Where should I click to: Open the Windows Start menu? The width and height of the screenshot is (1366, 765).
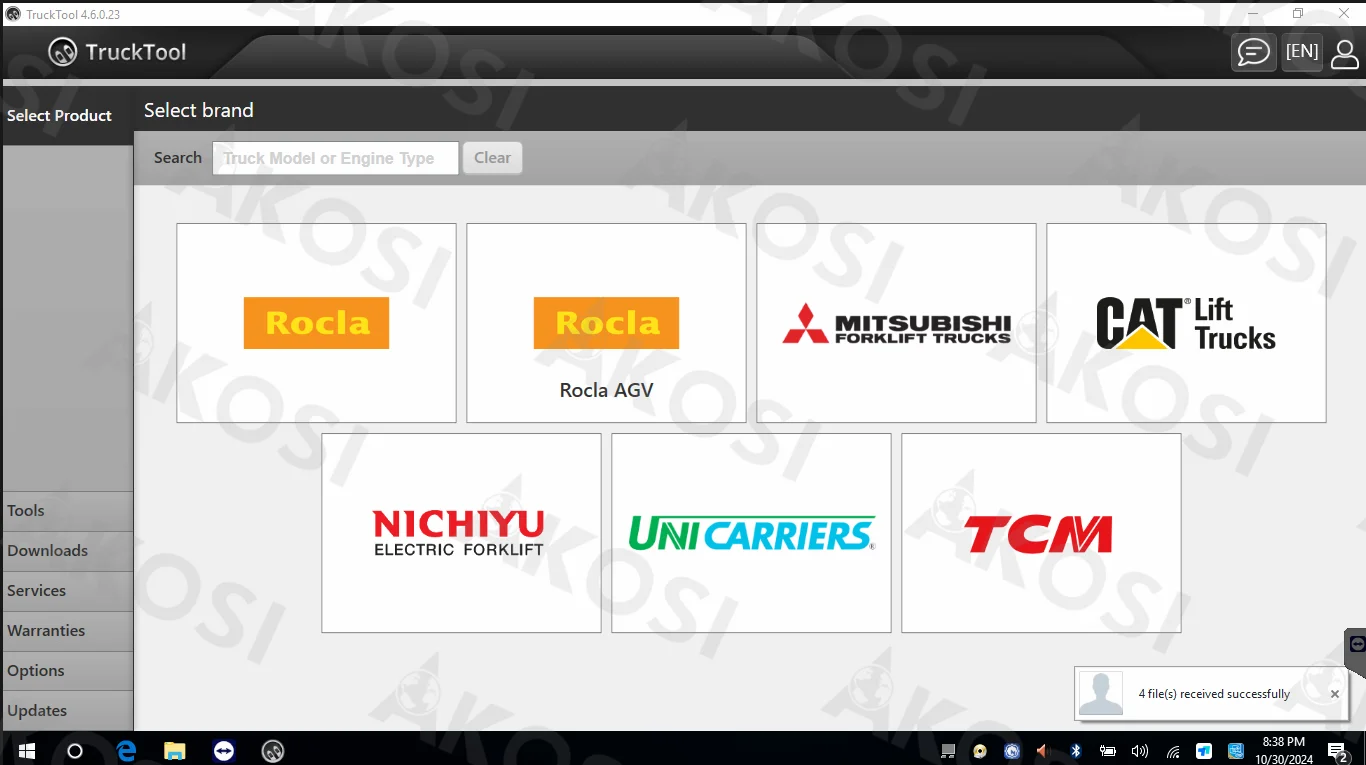coord(25,750)
